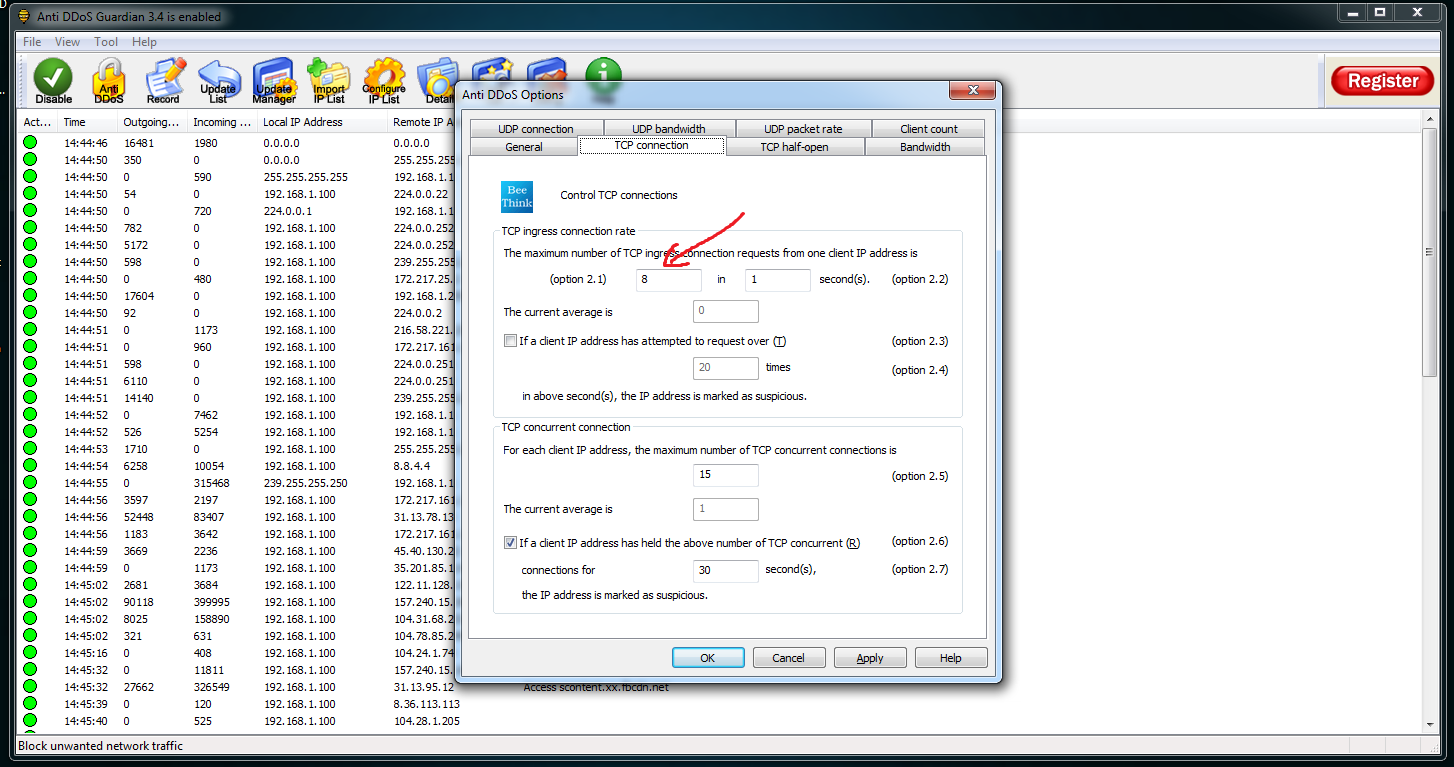1454x767 pixels.
Task: Click the Detail toolbar icon
Action: click(x=437, y=81)
